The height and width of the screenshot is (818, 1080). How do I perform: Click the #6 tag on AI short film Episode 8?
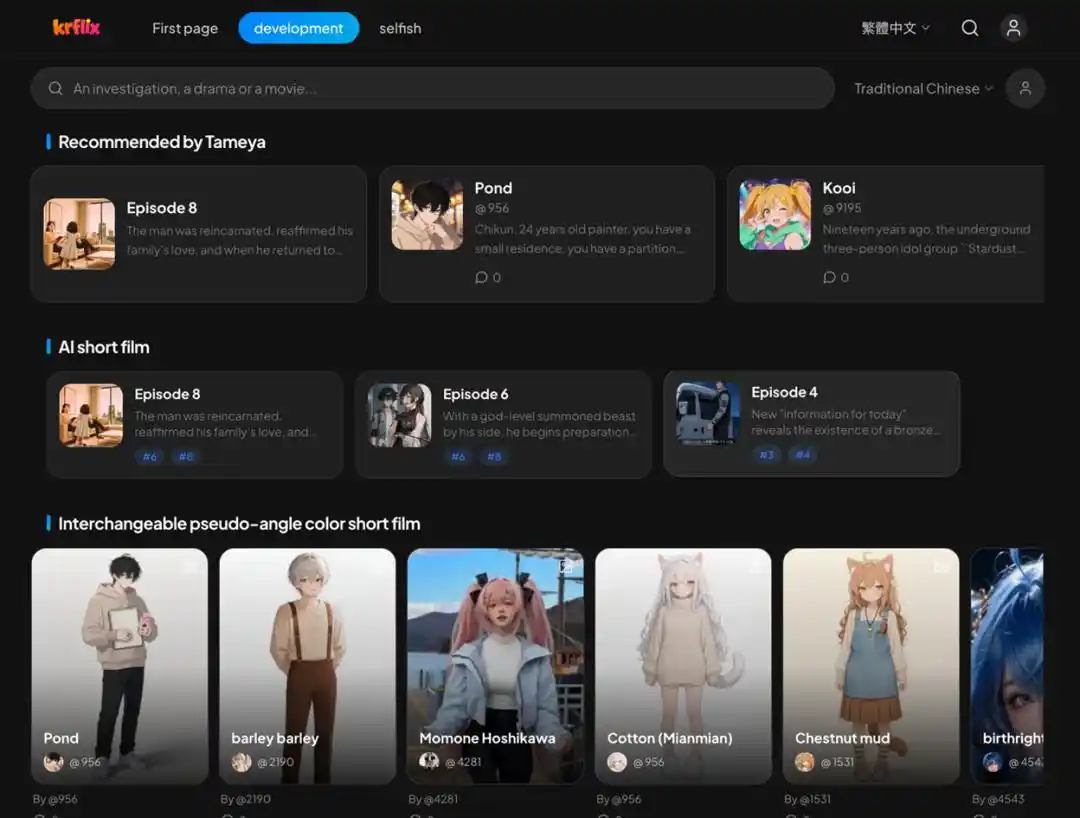click(x=149, y=457)
